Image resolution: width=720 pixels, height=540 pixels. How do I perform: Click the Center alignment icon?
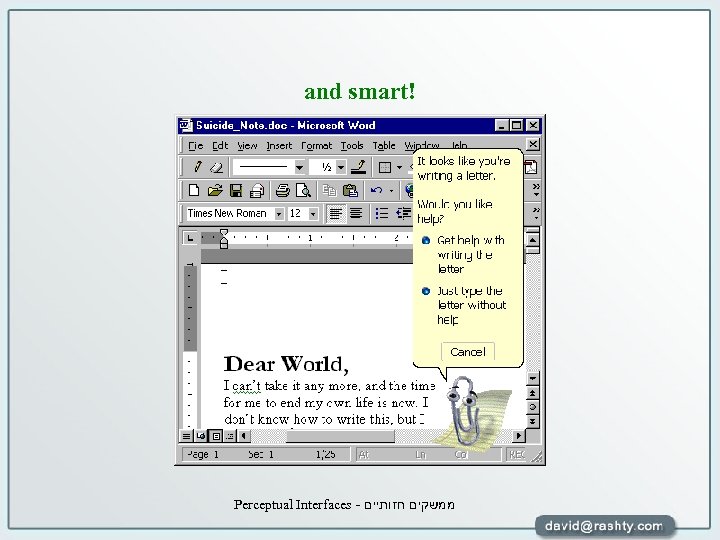tap(356, 214)
